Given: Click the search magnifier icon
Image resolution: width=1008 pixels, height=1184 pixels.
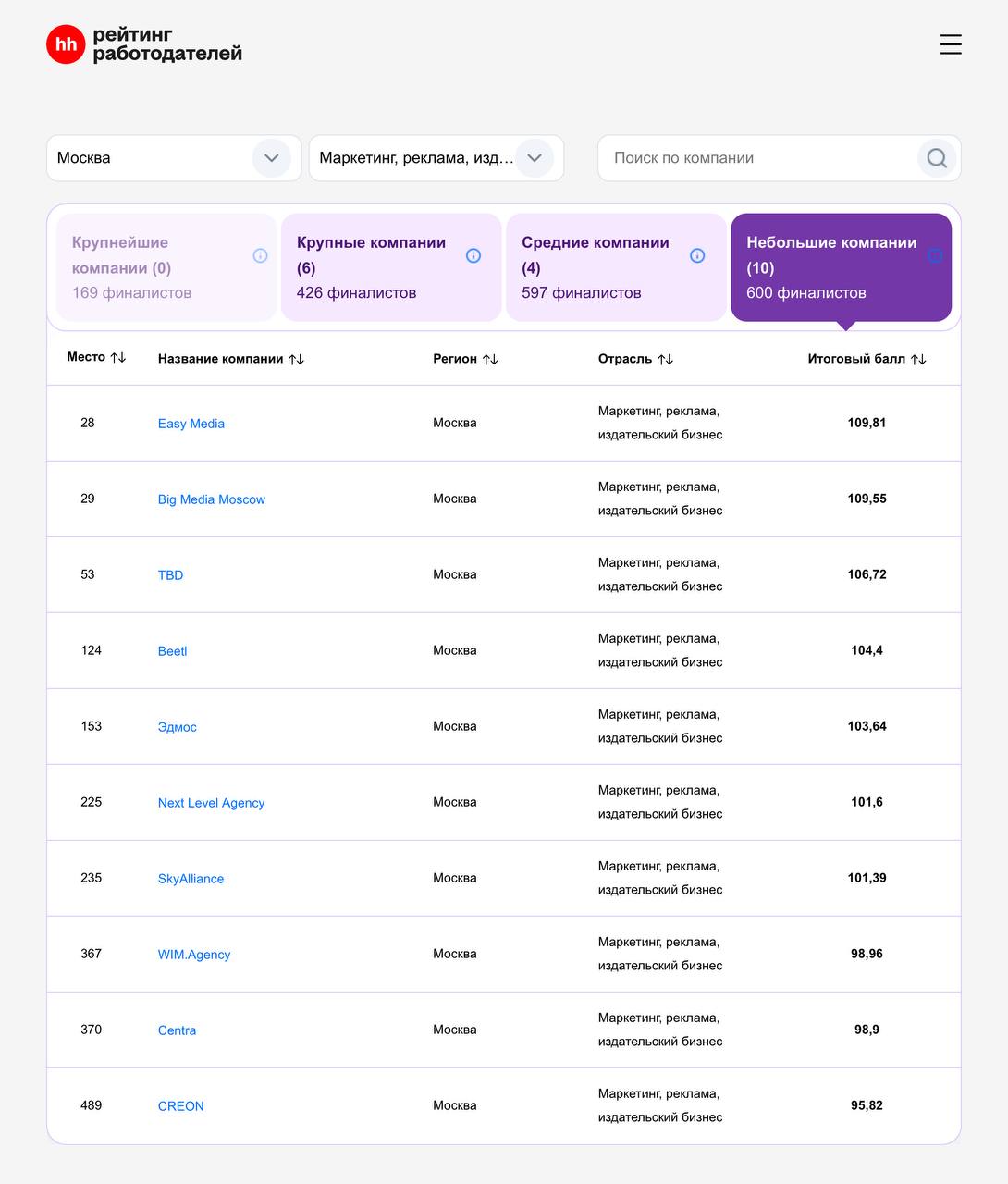Looking at the screenshot, I should pyautogui.click(x=937, y=158).
